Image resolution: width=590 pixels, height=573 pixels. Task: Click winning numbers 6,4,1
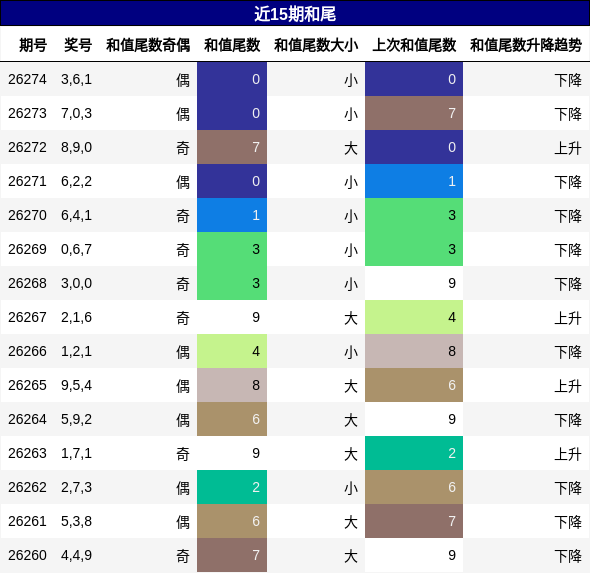(x=76, y=215)
